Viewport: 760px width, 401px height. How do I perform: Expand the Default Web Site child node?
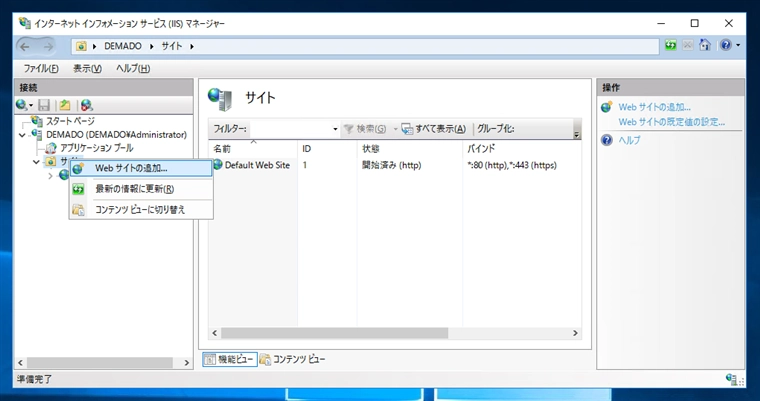click(x=50, y=176)
